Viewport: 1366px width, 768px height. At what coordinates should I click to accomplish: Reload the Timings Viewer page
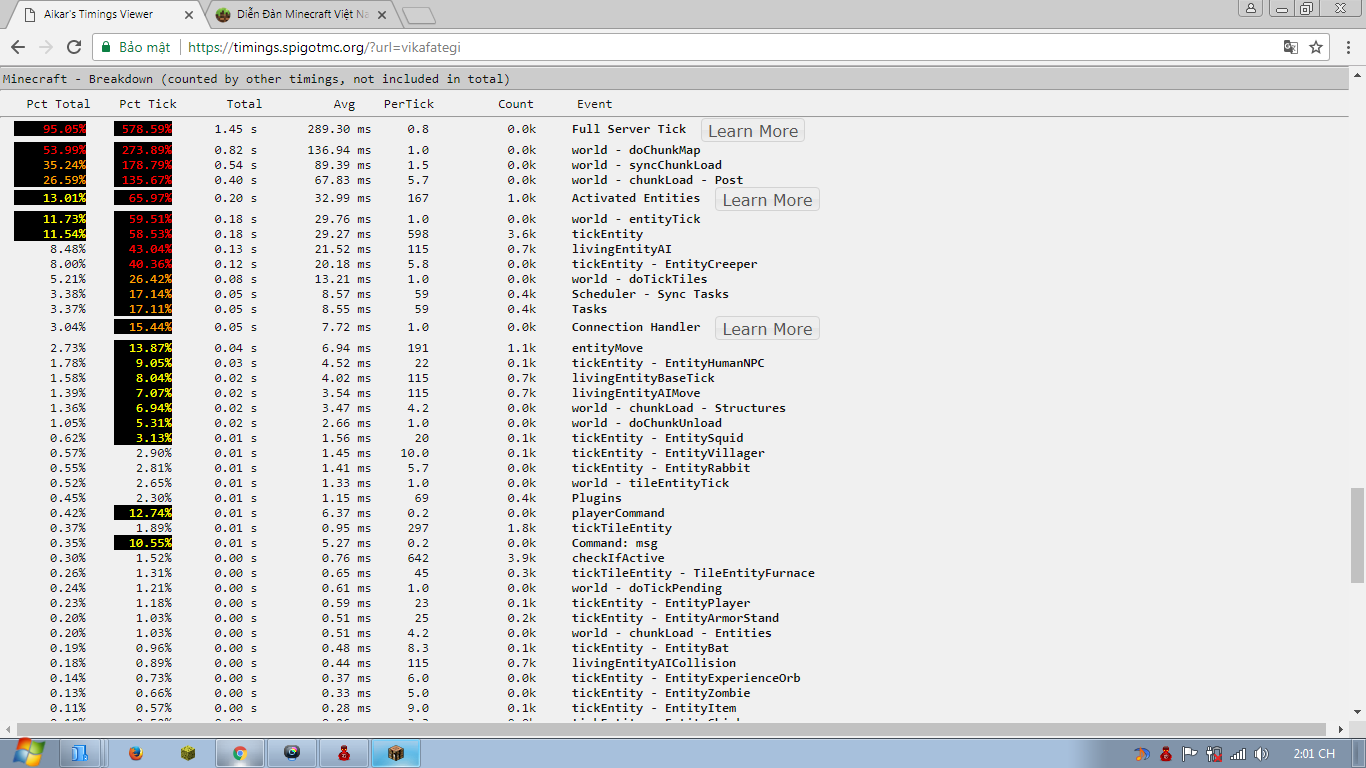(x=74, y=47)
